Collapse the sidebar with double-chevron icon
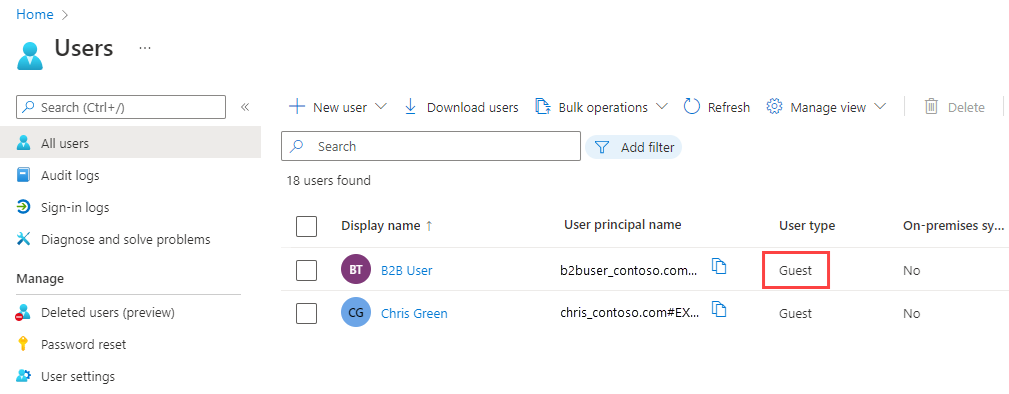 pyautogui.click(x=245, y=107)
